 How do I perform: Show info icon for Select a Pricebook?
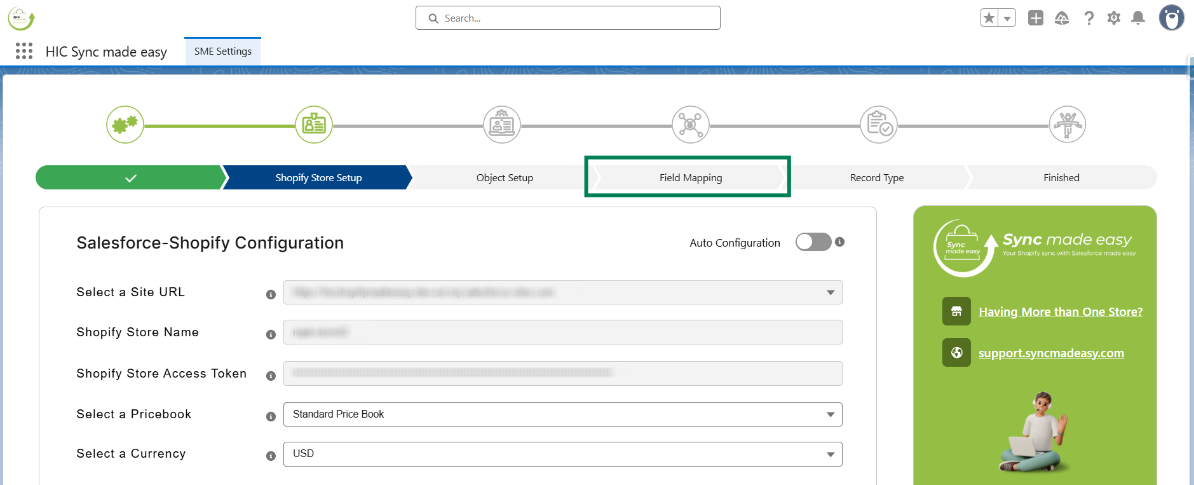[x=270, y=416]
